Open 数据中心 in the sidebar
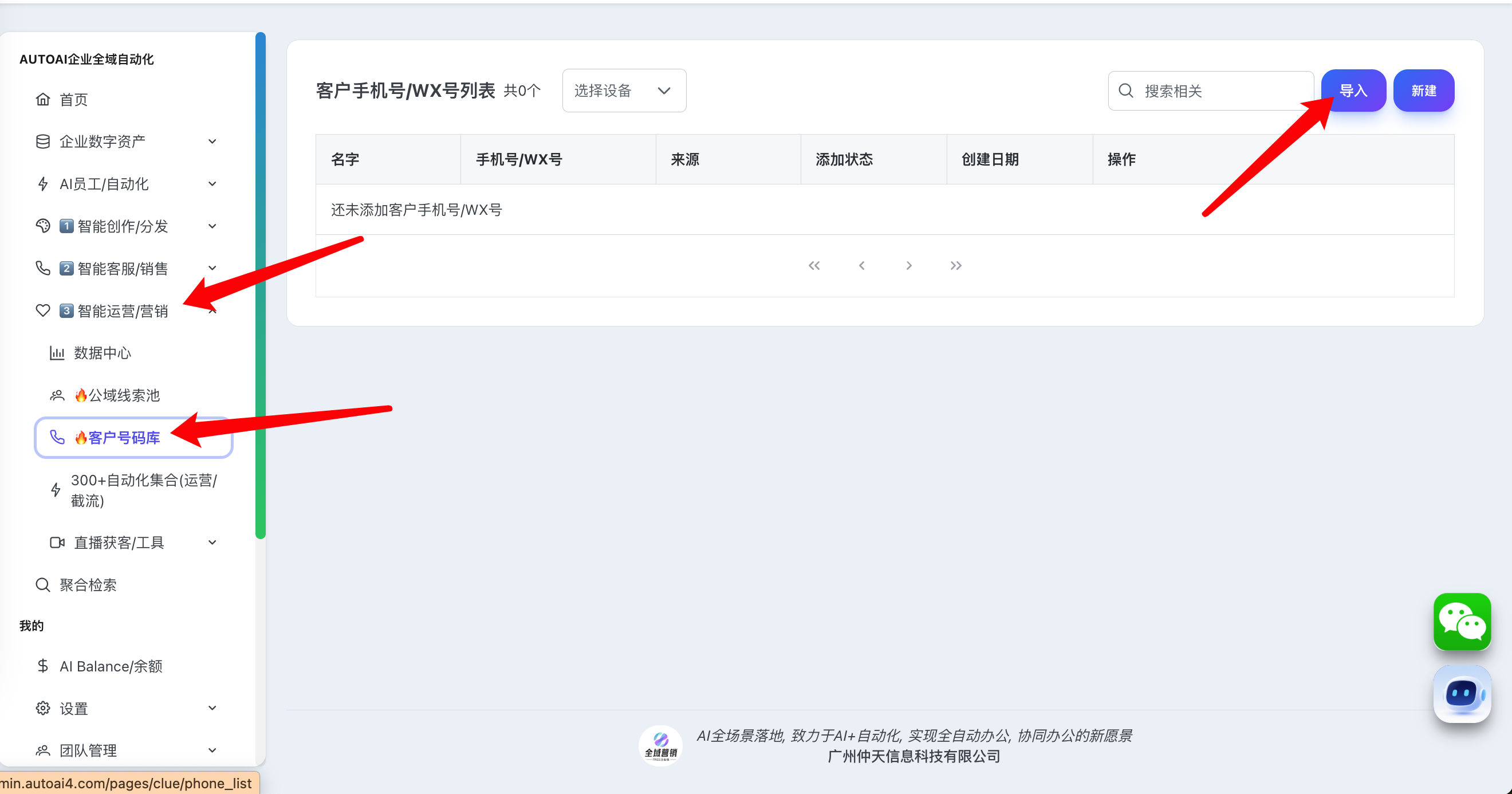The height and width of the screenshot is (794, 1512). [x=102, y=353]
